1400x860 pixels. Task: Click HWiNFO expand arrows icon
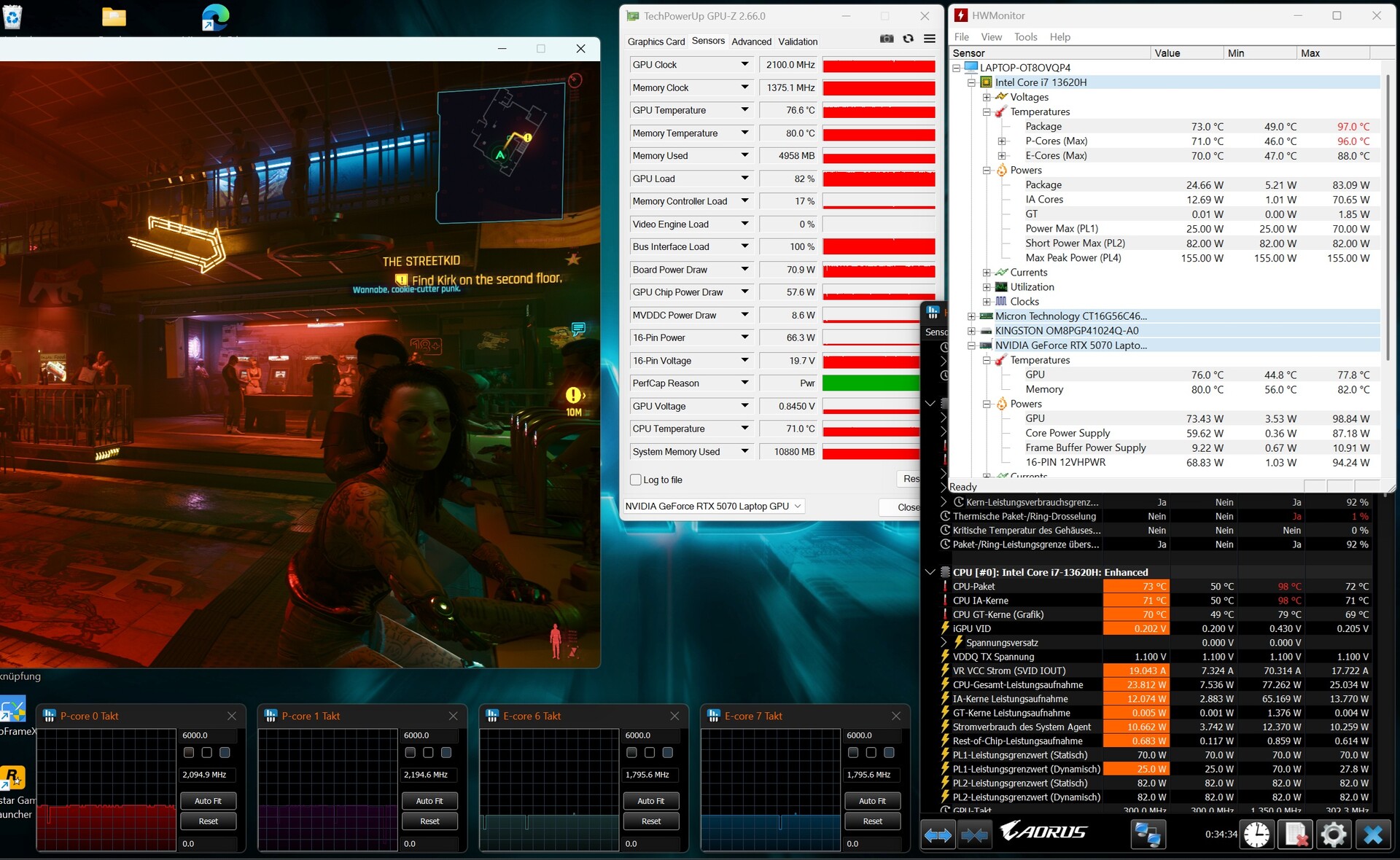(x=938, y=834)
